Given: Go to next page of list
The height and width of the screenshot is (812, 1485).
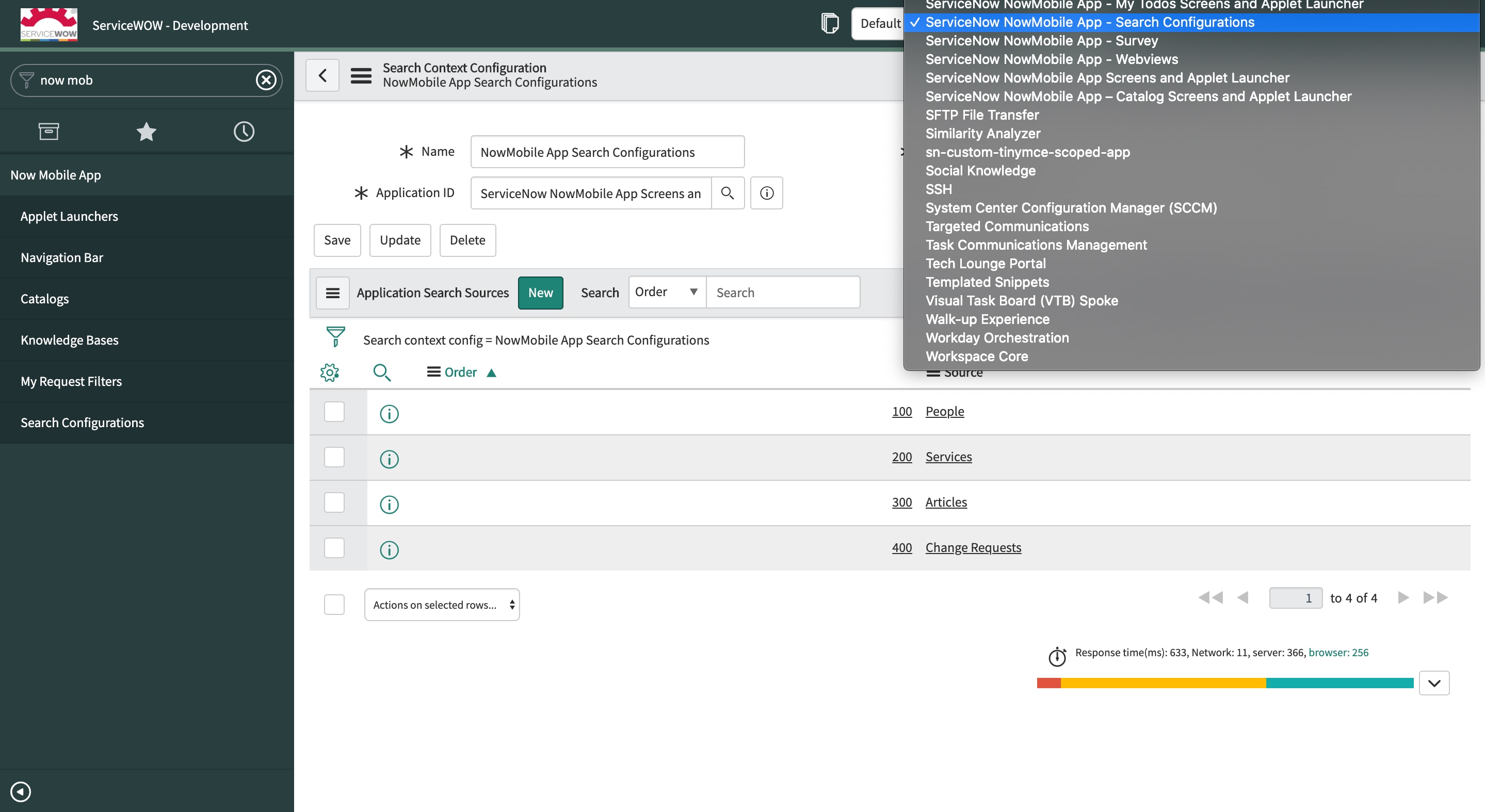Looking at the screenshot, I should click(1403, 597).
